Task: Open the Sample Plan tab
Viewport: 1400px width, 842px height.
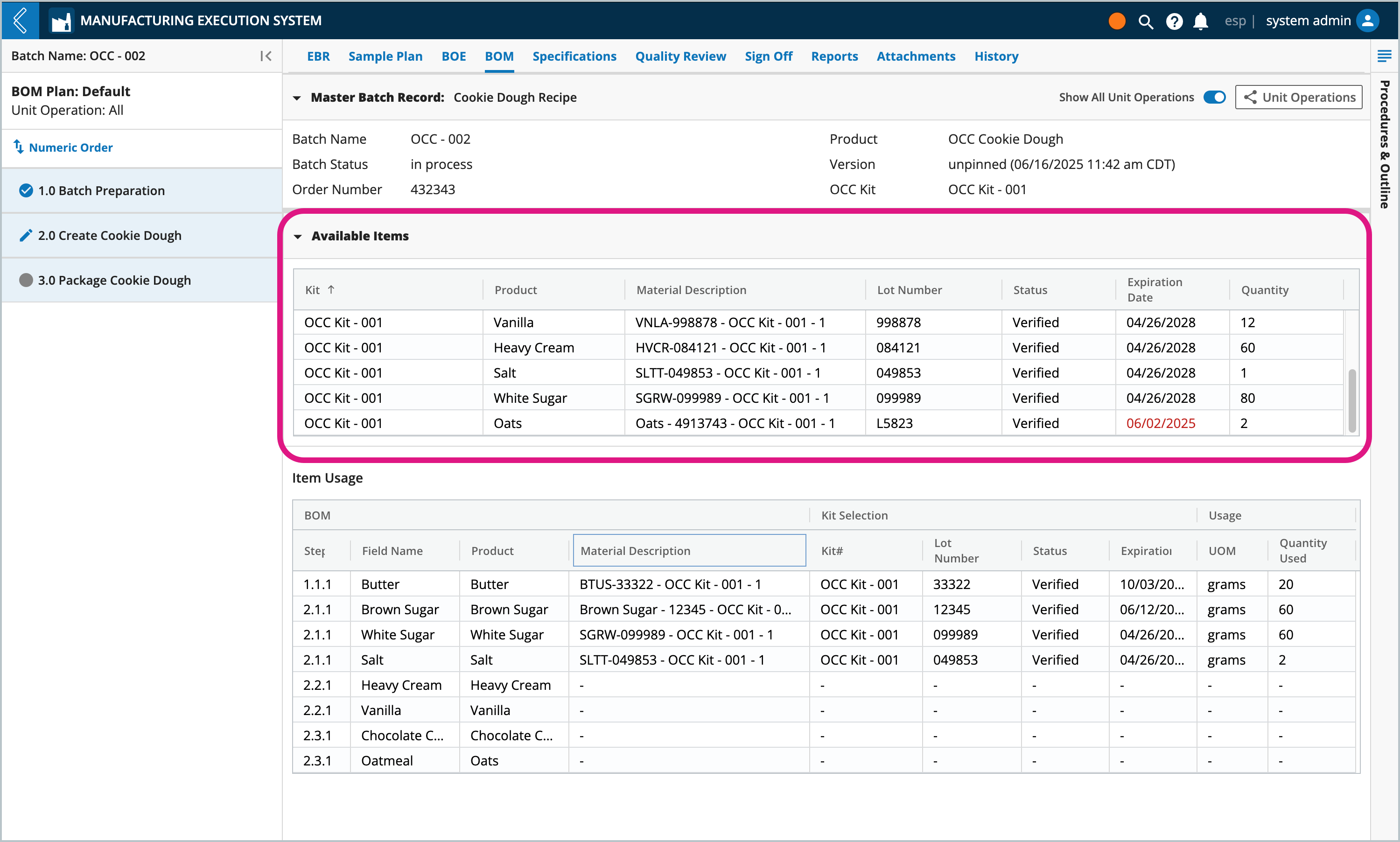Action: (x=385, y=56)
